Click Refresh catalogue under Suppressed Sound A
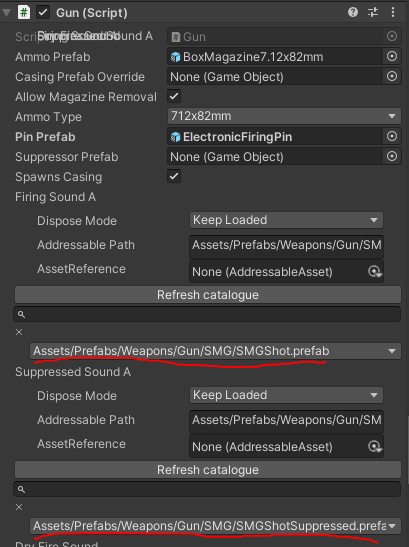 tap(208, 470)
